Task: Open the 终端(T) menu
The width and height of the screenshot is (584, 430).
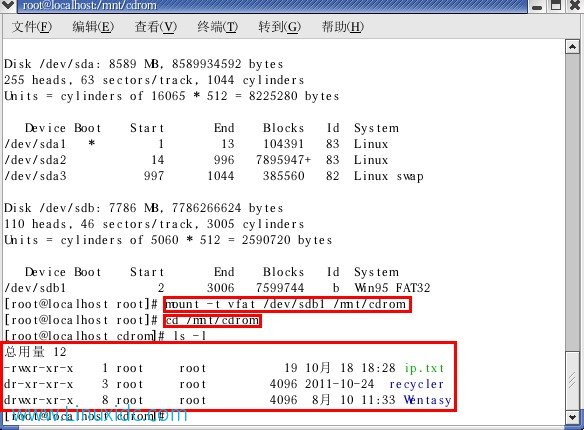Action: (218, 27)
